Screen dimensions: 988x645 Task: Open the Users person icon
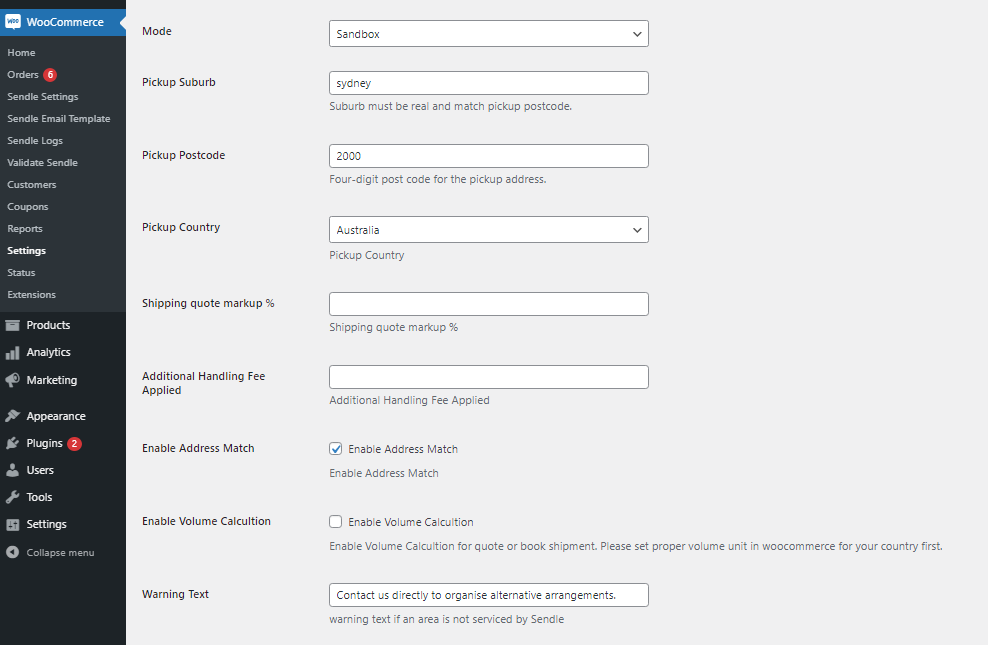[x=13, y=470]
